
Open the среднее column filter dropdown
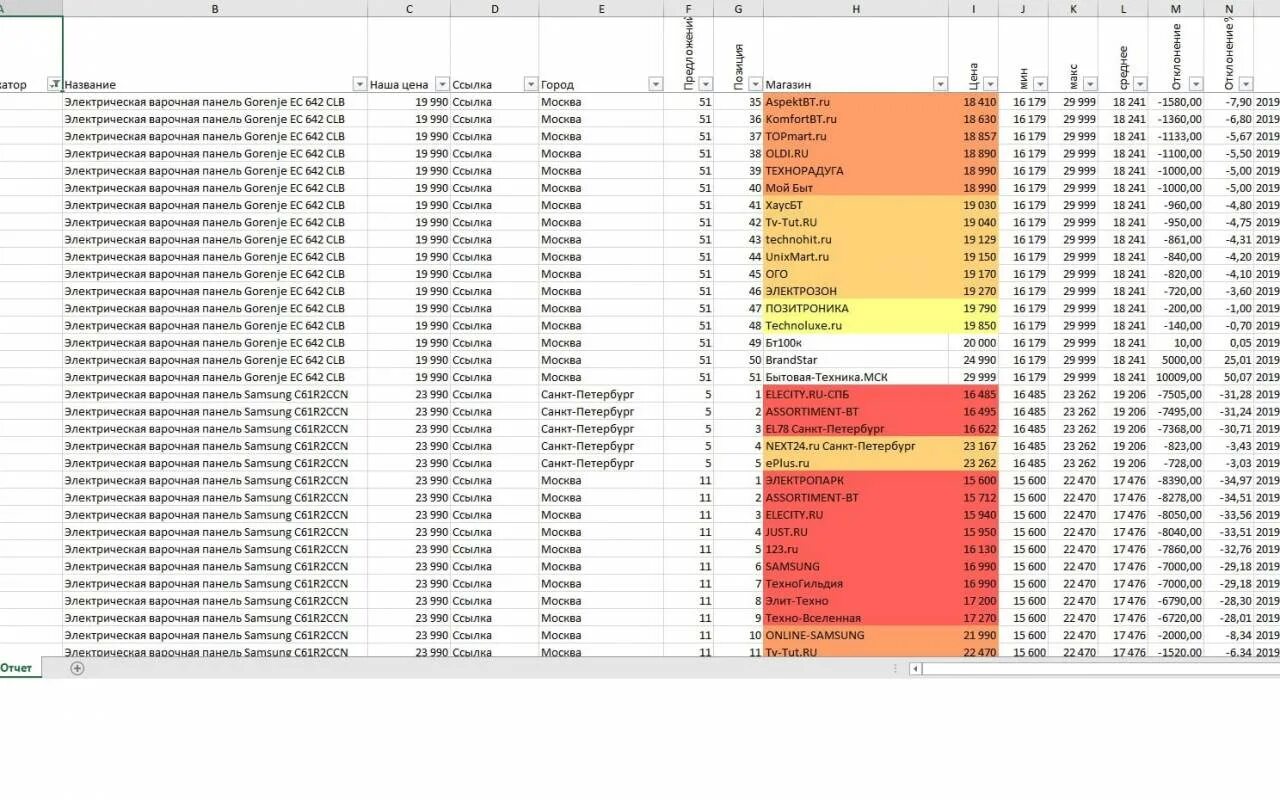point(1140,85)
